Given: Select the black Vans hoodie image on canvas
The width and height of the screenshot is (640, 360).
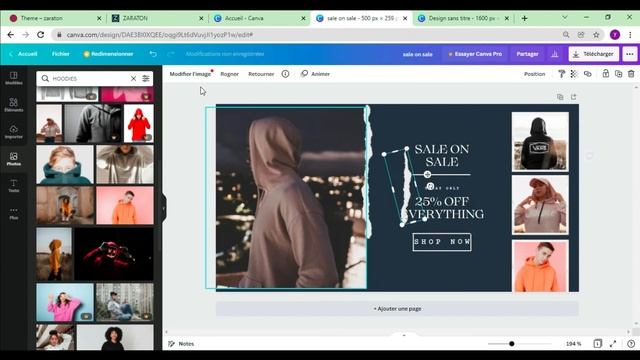Looking at the screenshot, I should 540,142.
